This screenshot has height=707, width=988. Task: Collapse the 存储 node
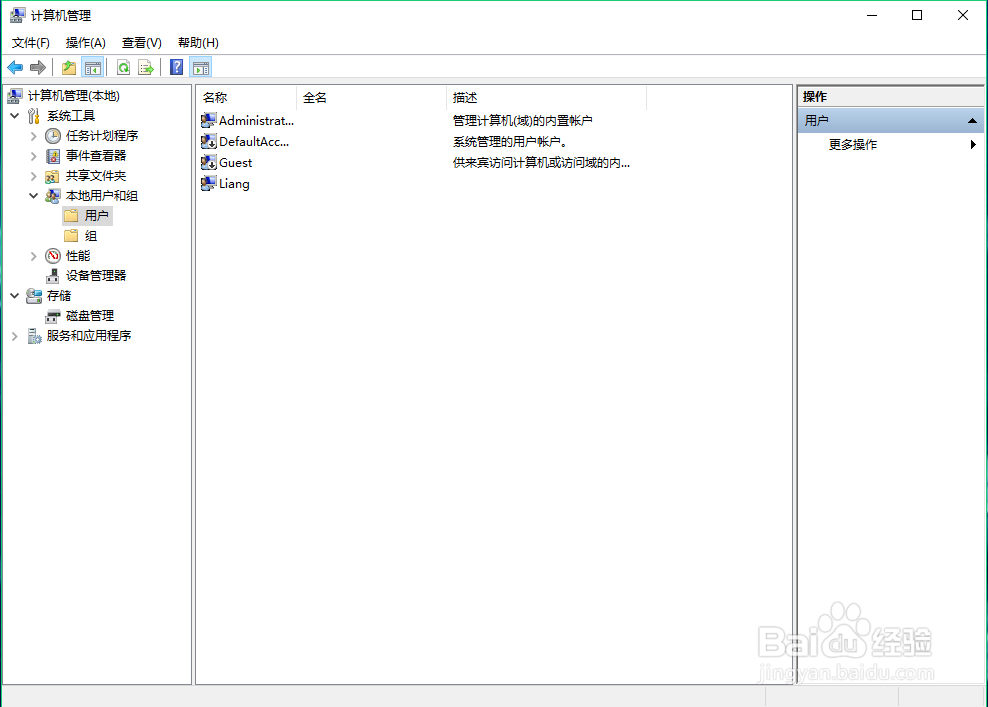(14, 296)
